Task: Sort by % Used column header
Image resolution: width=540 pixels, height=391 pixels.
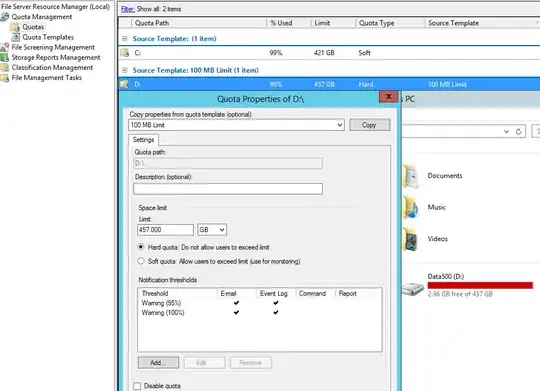Action: click(x=289, y=23)
